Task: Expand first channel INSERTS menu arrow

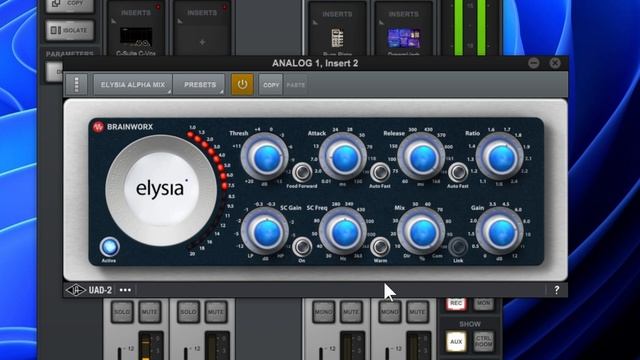Action: point(114,20)
